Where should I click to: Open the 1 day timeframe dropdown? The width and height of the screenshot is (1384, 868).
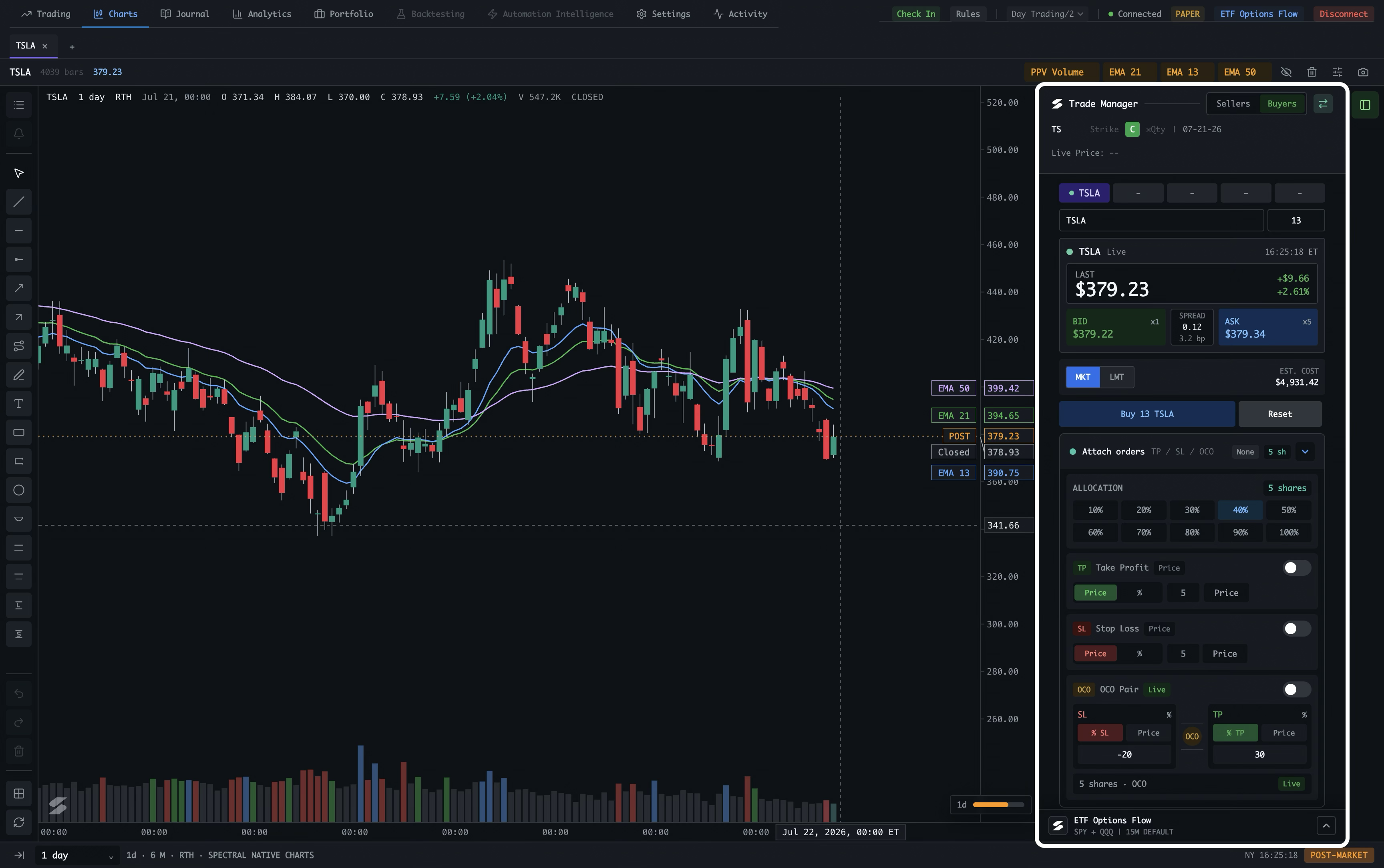[x=78, y=855]
